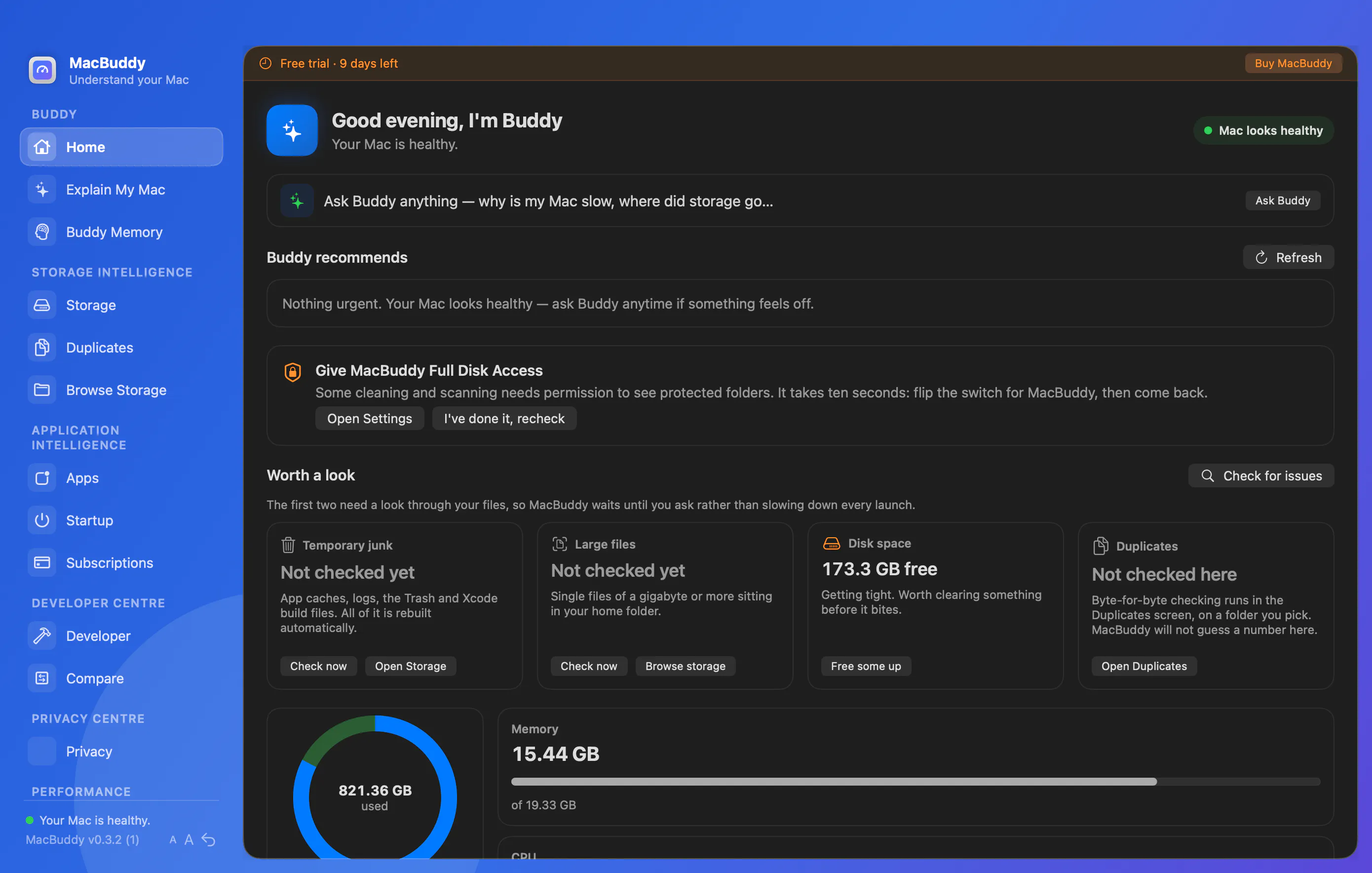
Task: Click Check now on the Large files card
Action: 589,666
